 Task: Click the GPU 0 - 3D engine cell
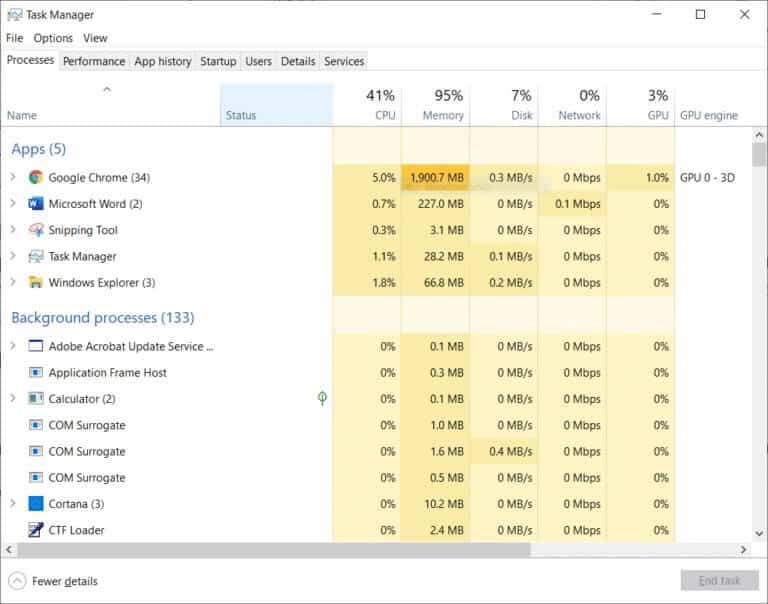(707, 177)
